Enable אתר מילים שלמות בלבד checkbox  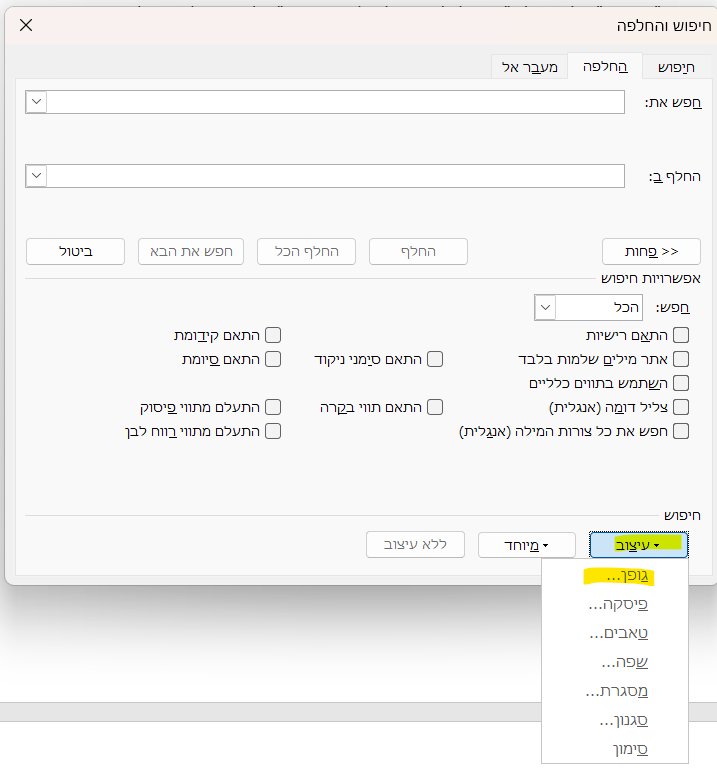click(x=681, y=360)
